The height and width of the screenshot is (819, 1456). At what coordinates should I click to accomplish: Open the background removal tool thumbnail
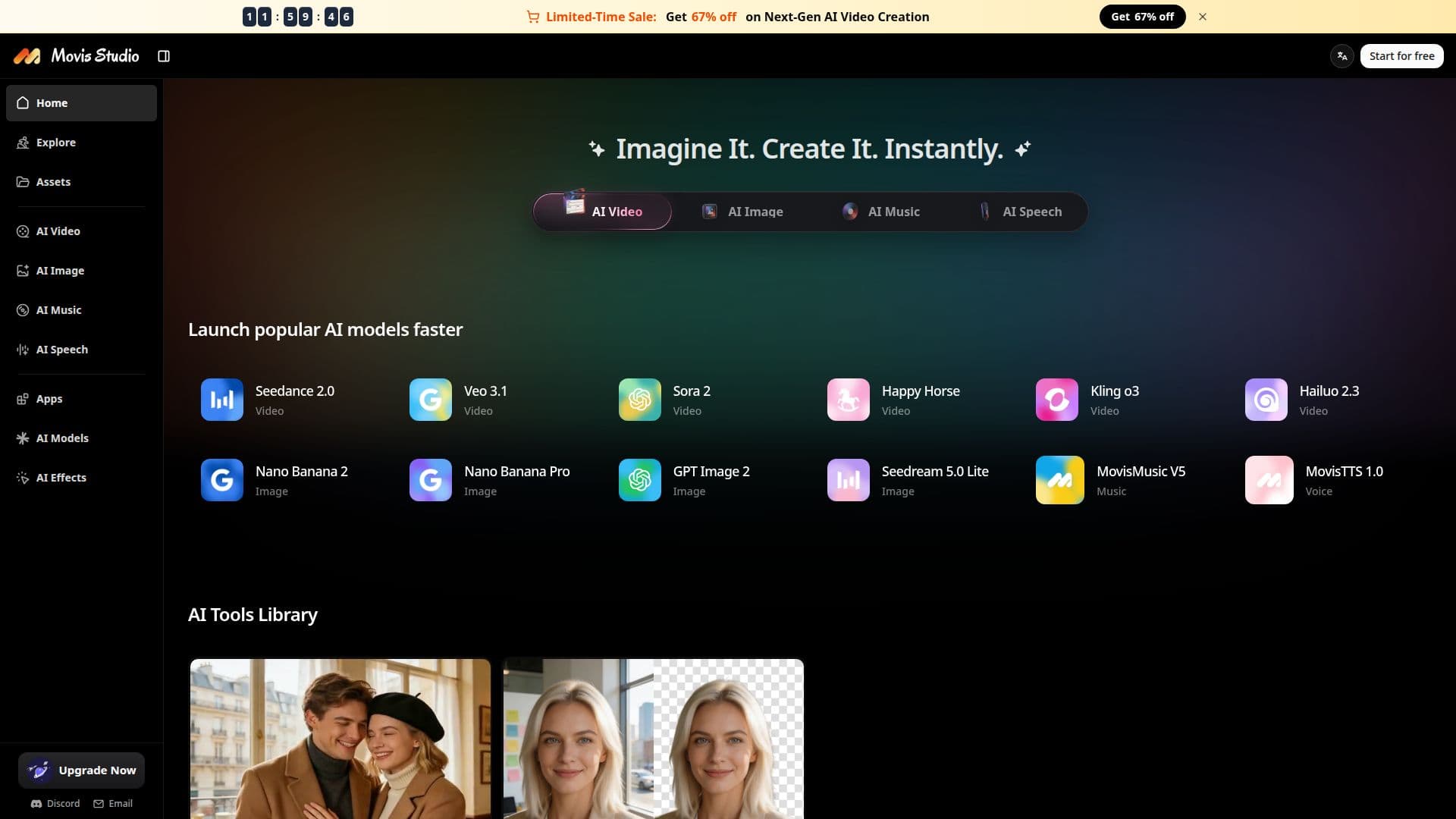654,739
